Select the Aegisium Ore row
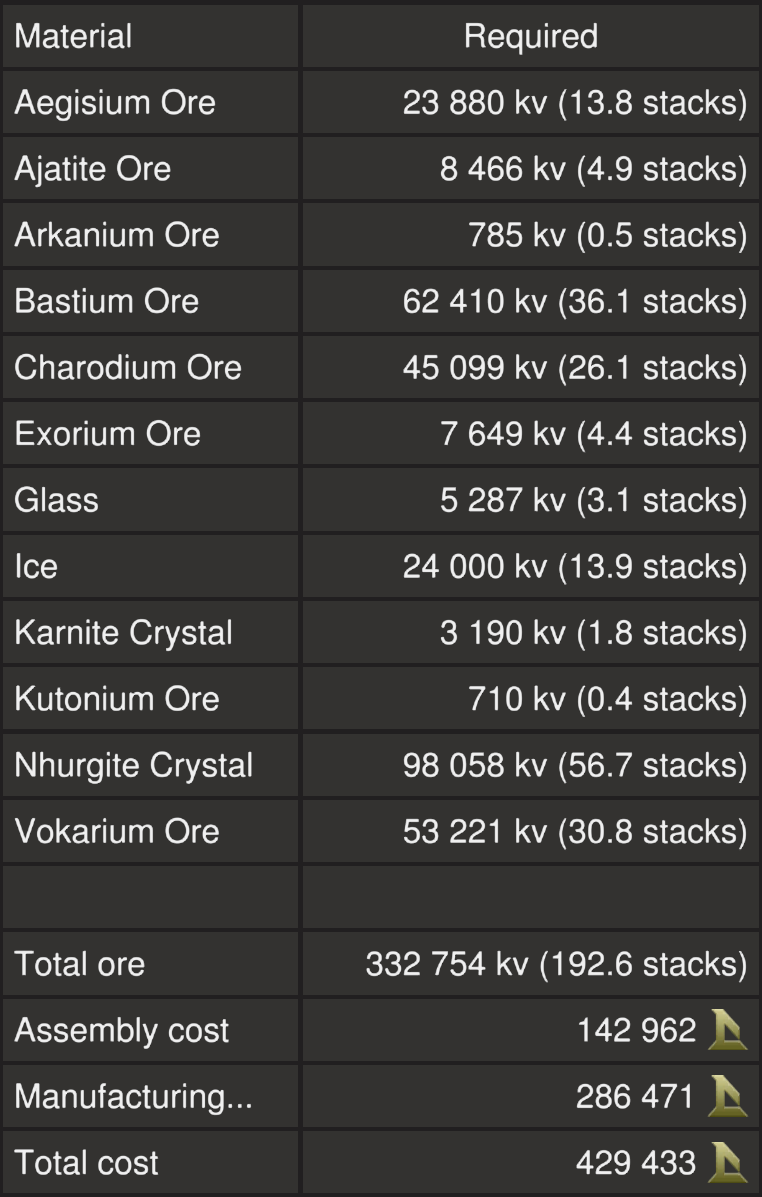762x1197 pixels. [x=115, y=103]
